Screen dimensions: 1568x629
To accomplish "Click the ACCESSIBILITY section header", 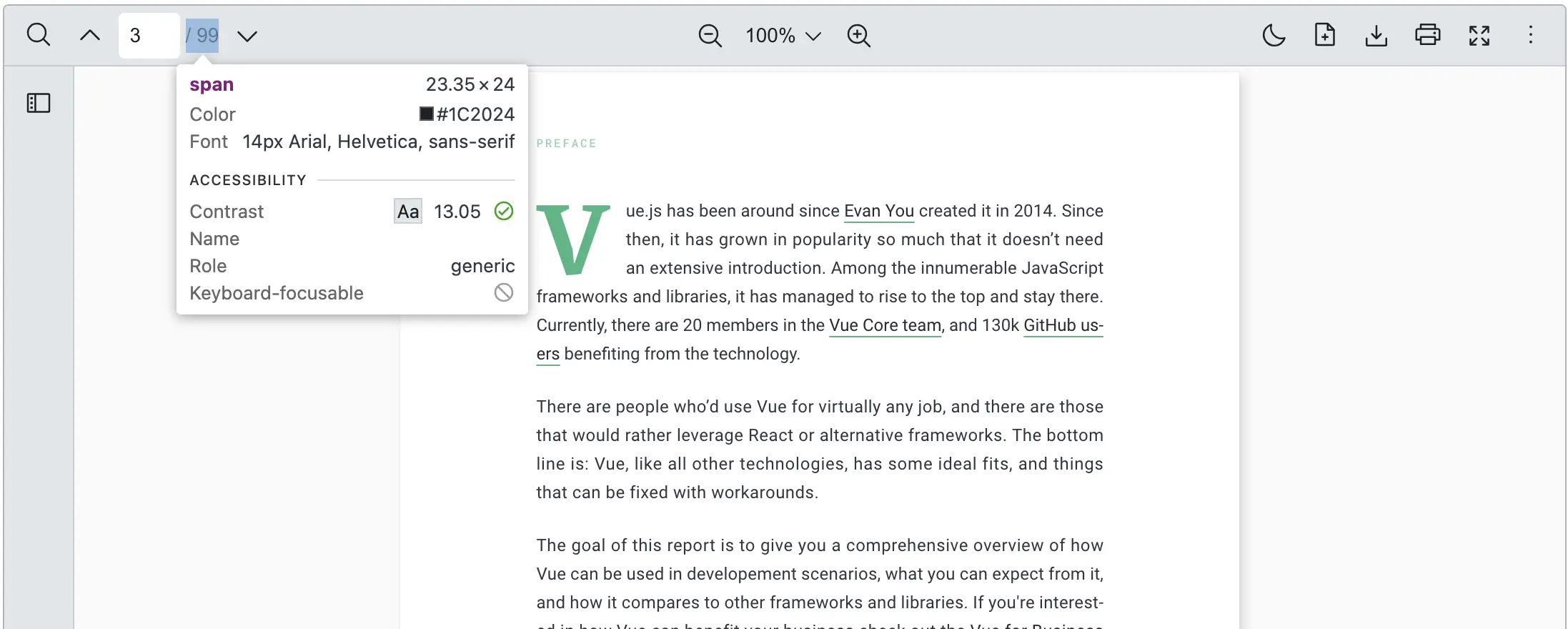I will point(248,180).
